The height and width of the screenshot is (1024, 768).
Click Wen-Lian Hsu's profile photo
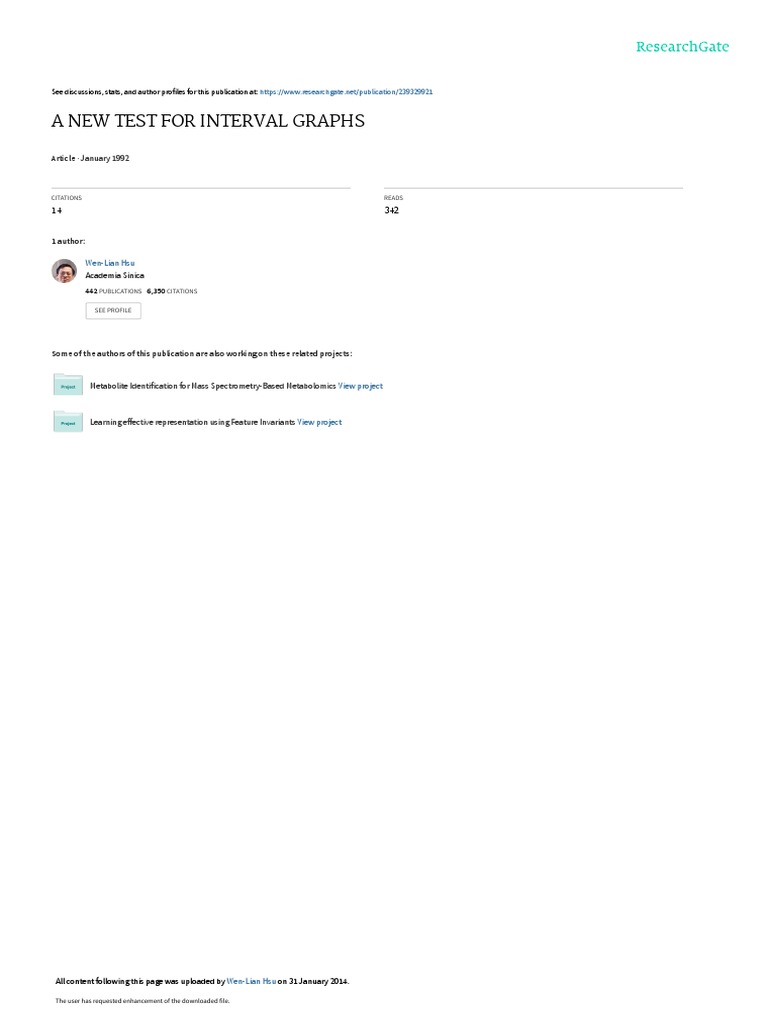click(64, 270)
